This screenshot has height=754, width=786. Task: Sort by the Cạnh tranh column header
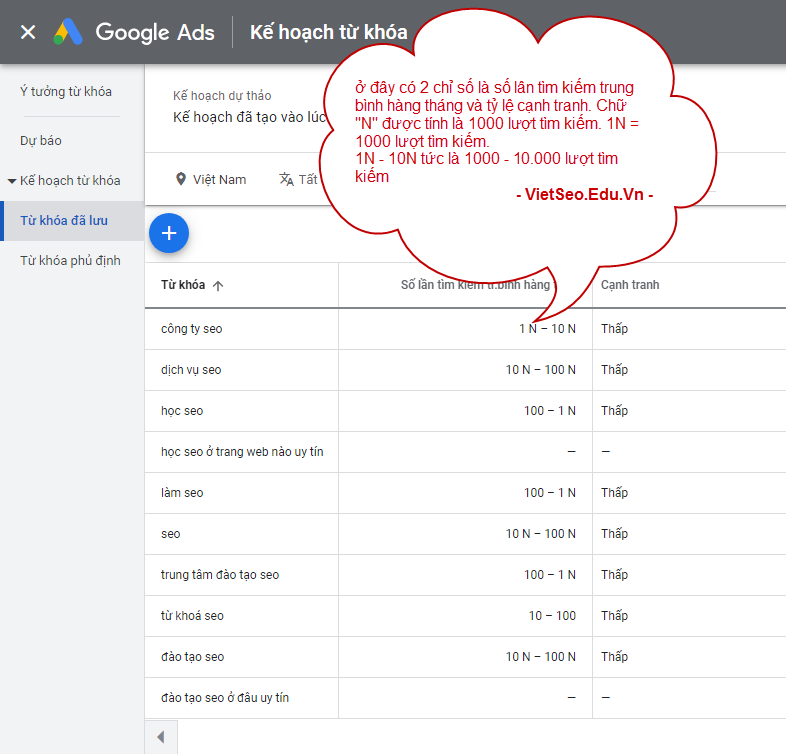click(x=630, y=285)
